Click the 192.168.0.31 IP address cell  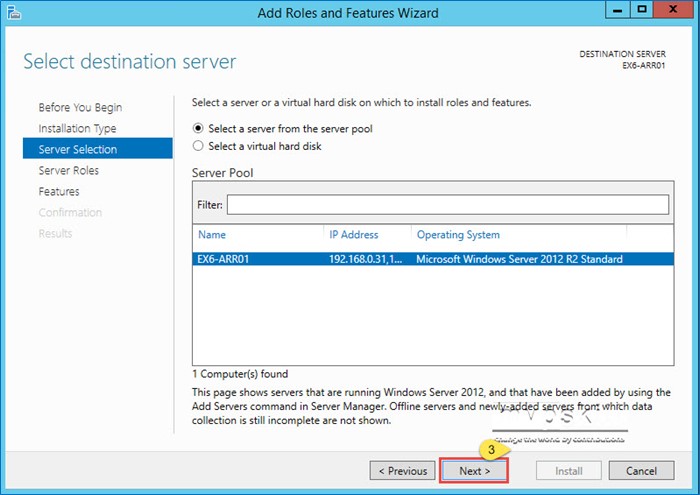[365, 259]
